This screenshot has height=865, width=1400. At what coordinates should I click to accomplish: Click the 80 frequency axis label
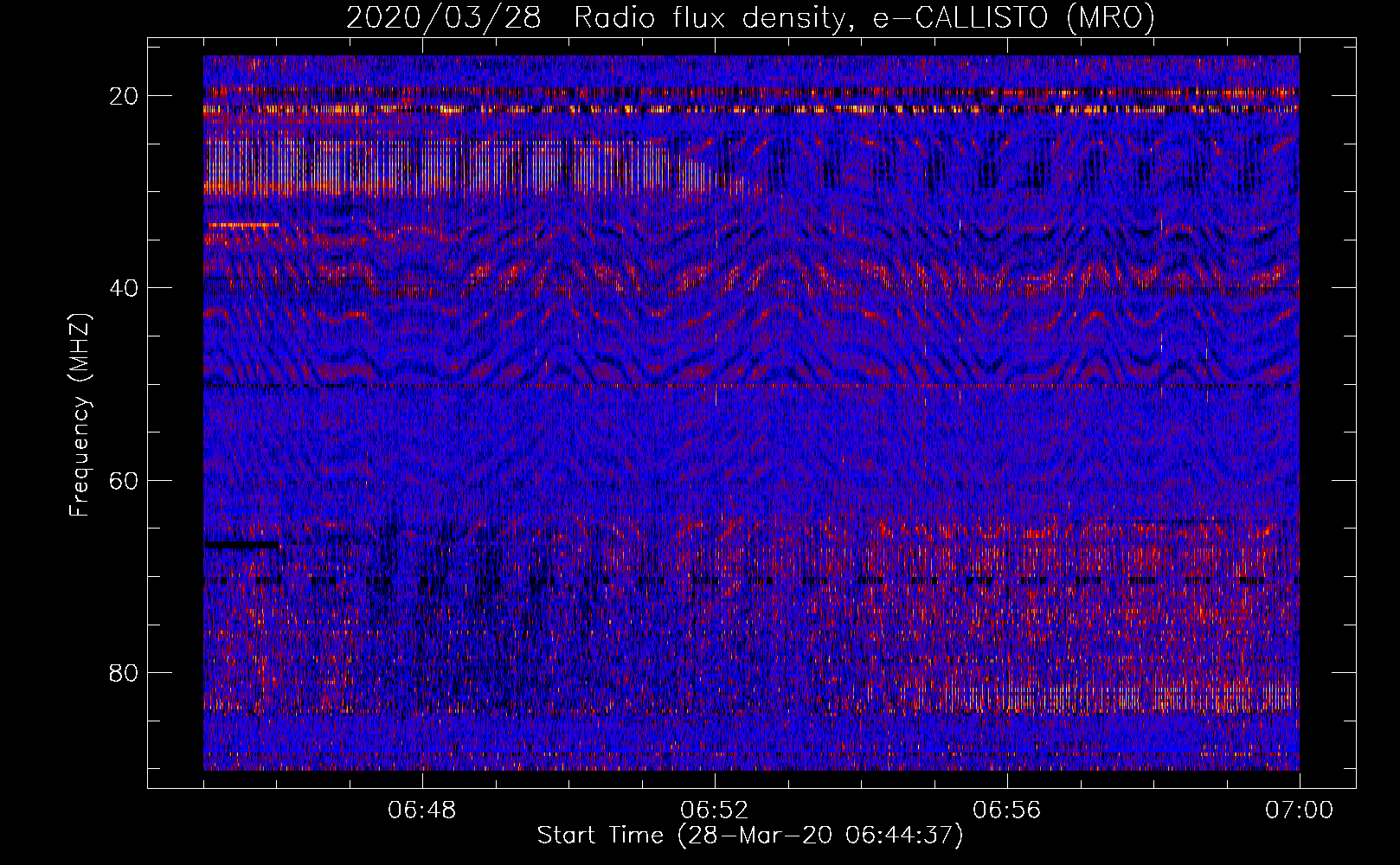point(124,672)
